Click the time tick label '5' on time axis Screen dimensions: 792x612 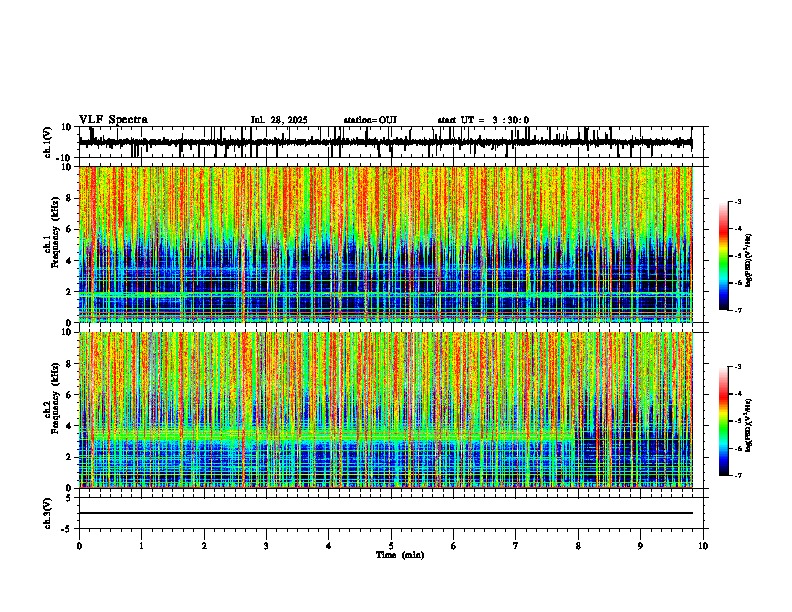(391, 546)
